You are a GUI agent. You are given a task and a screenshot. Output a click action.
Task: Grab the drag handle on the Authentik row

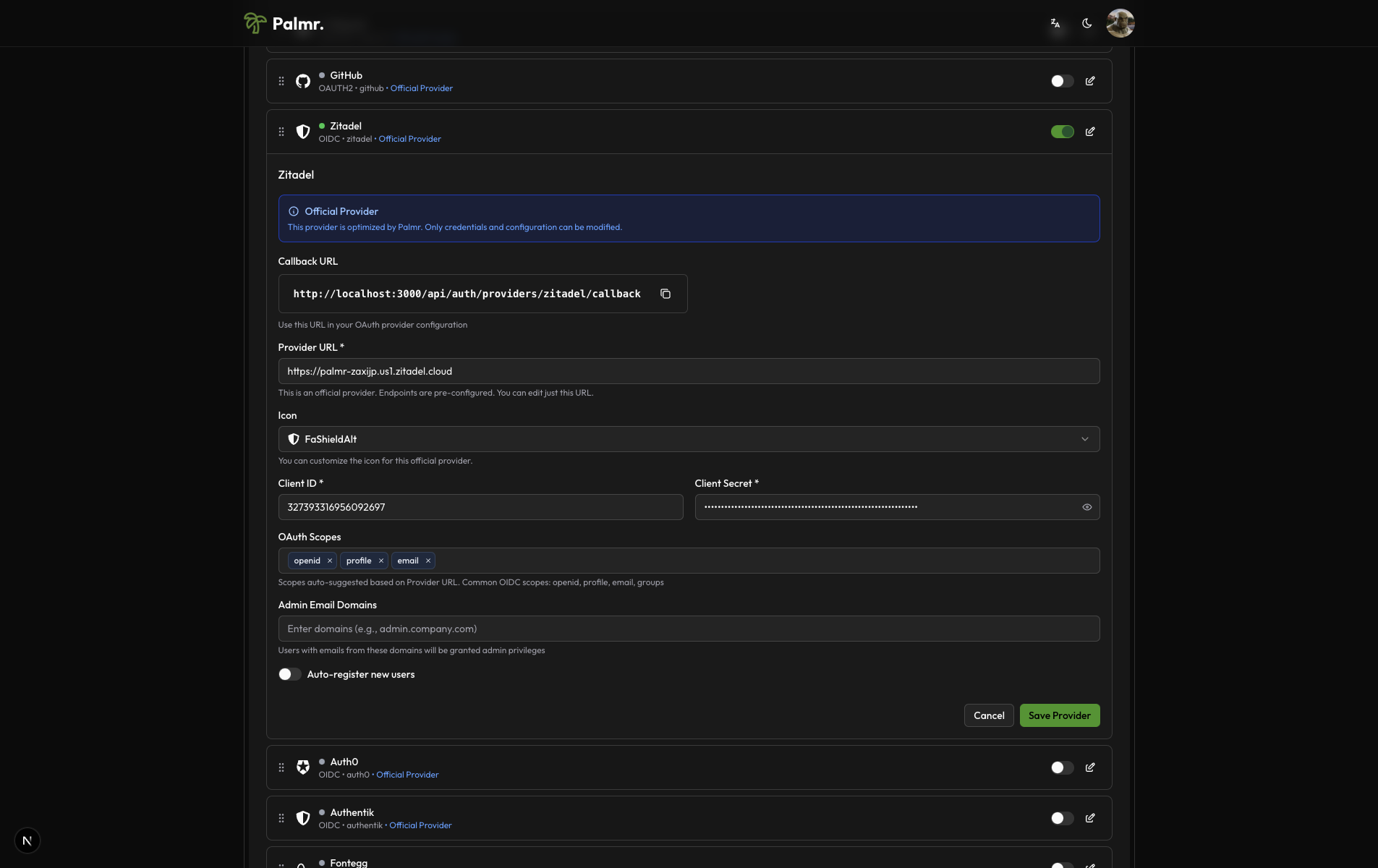(x=281, y=818)
